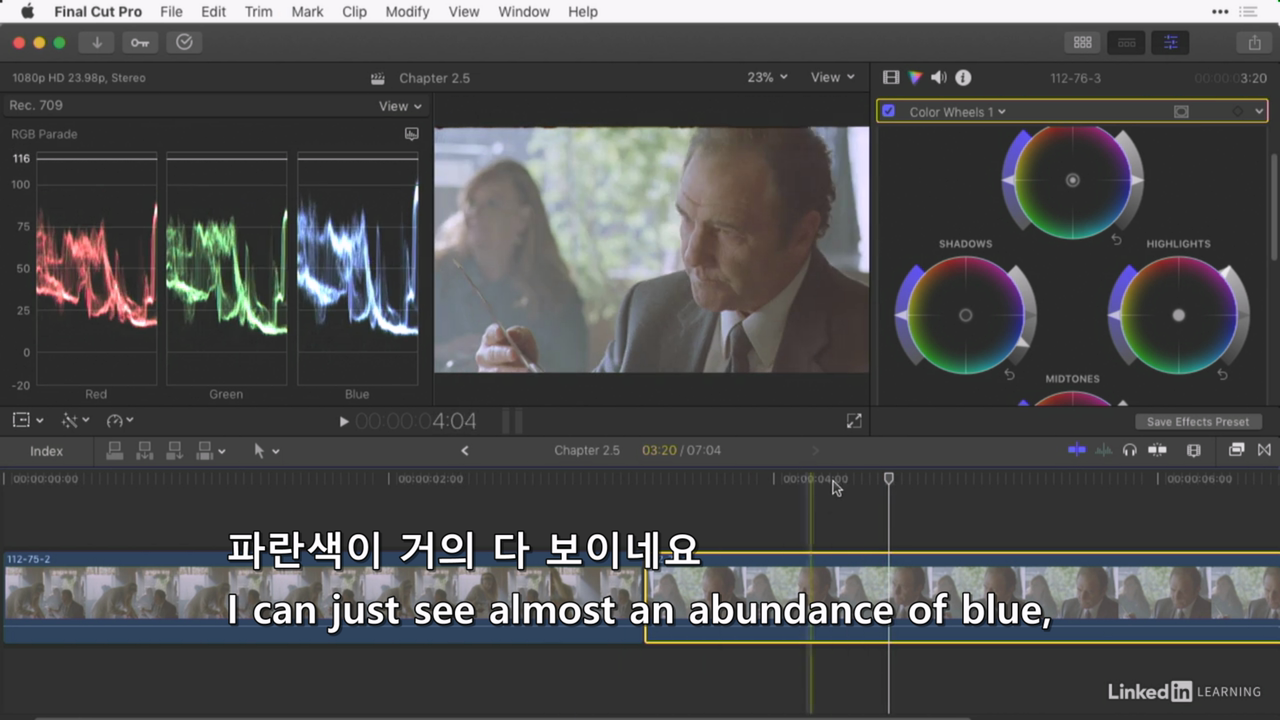This screenshot has height=720, width=1280.
Task: Open the retime speedometer dropdown
Action: 120,421
